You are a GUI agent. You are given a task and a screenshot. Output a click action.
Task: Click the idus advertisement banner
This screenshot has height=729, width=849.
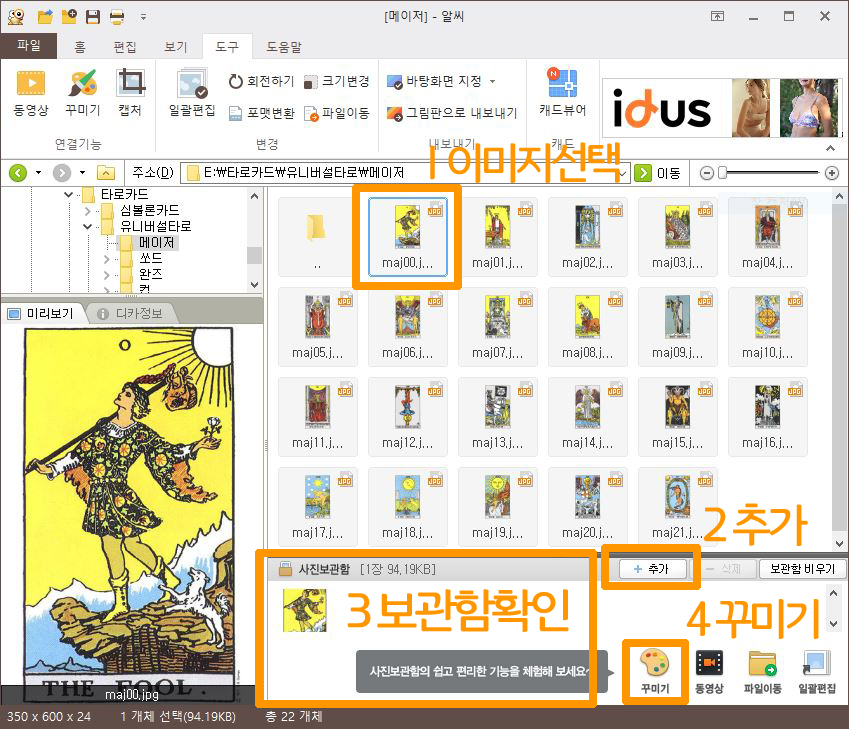click(x=722, y=108)
